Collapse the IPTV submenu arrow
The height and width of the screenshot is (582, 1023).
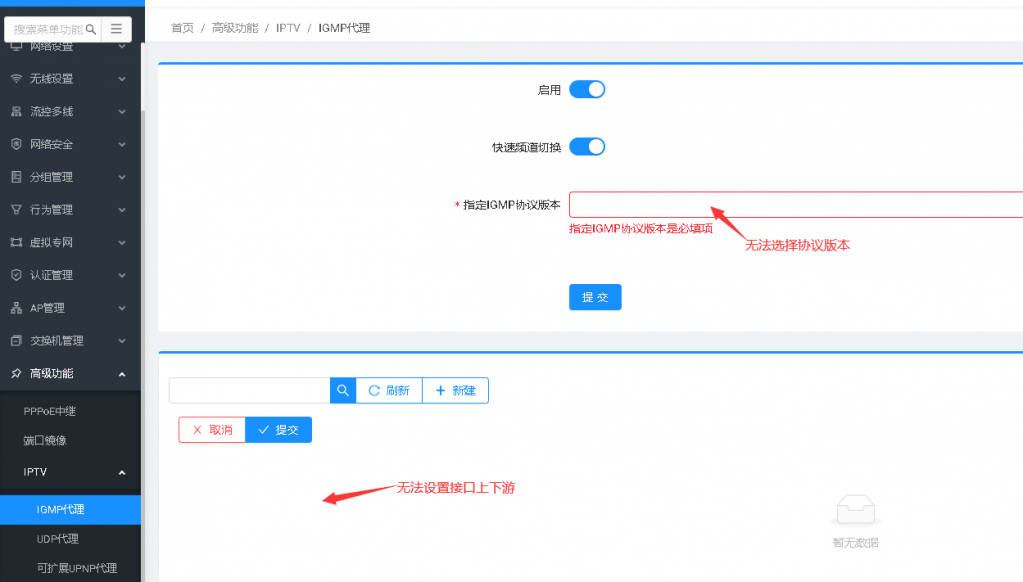(122, 472)
